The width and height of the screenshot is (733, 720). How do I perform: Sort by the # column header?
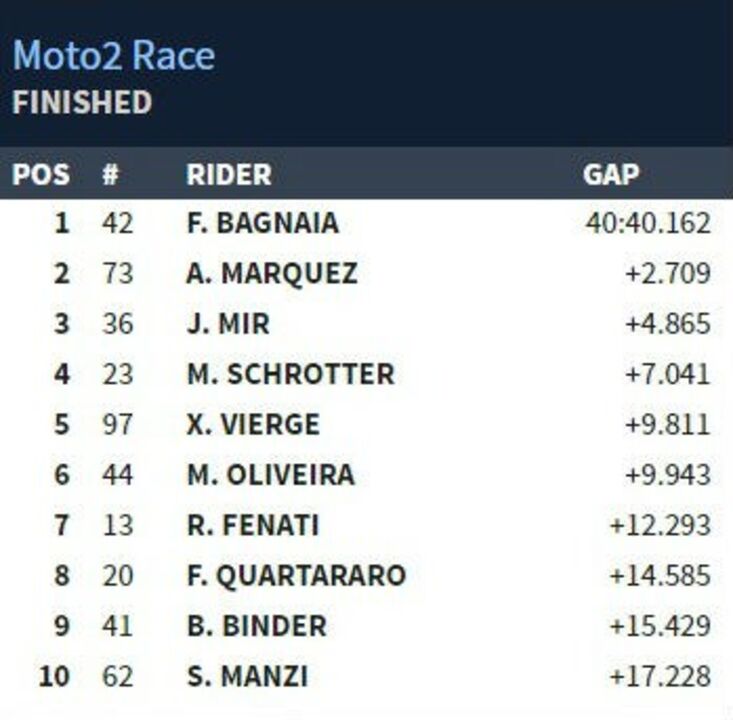tap(111, 174)
